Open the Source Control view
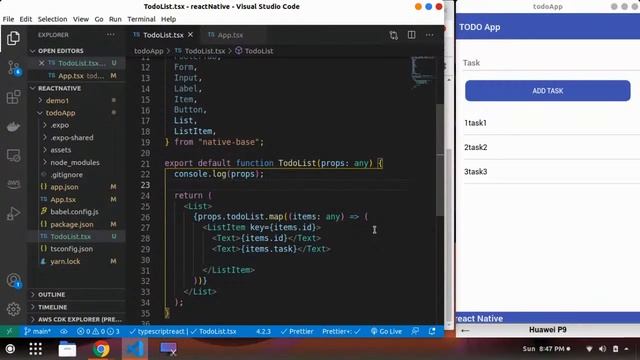The width and height of the screenshot is (640, 360). pos(13,68)
